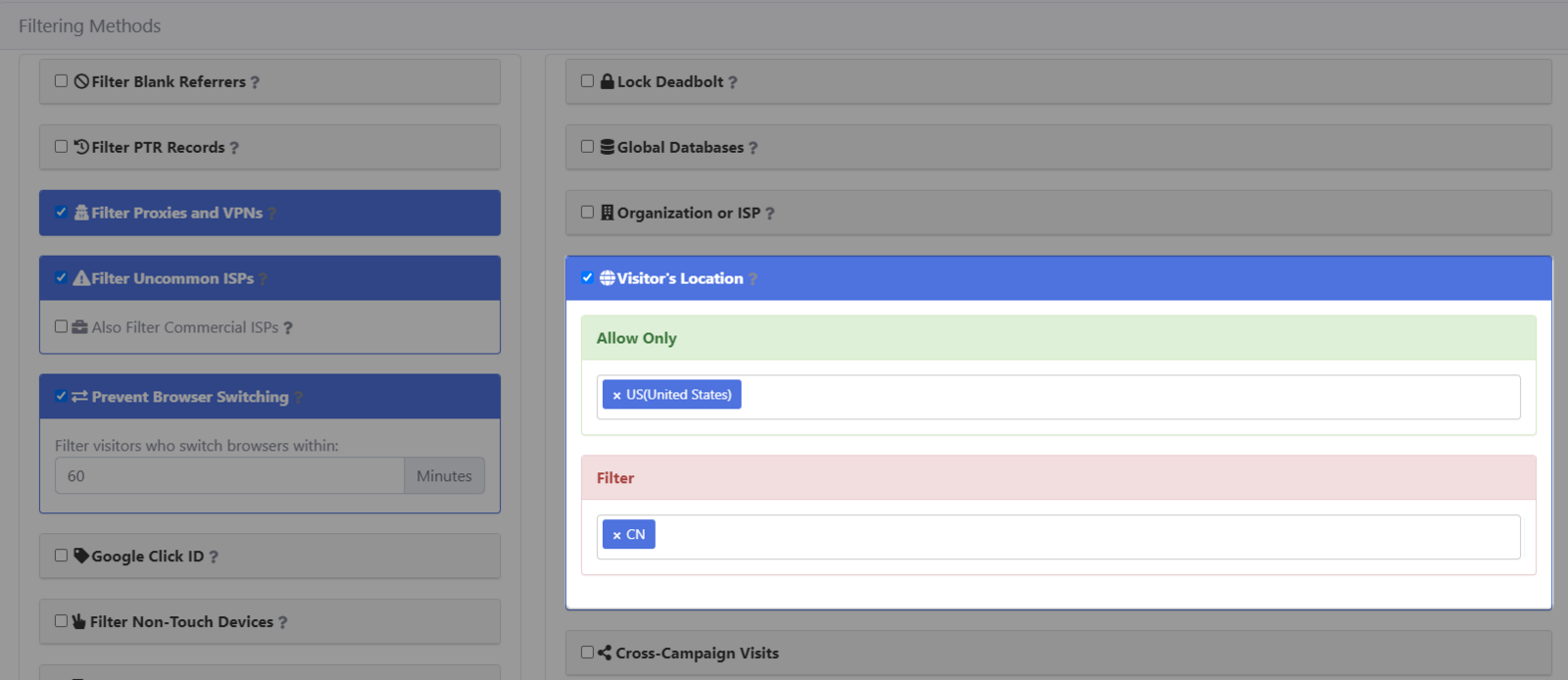Click the share icon of Cross-Campaign Visits

coord(605,653)
